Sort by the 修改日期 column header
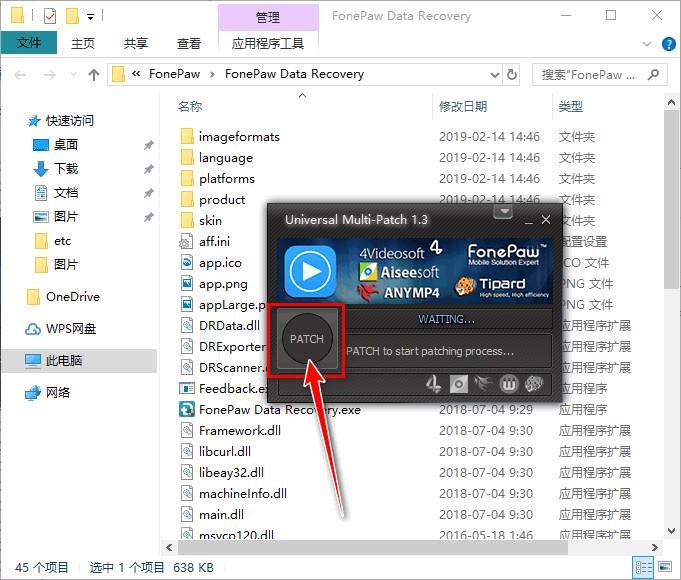Viewport: 681px width, 580px height. pyautogui.click(x=463, y=106)
